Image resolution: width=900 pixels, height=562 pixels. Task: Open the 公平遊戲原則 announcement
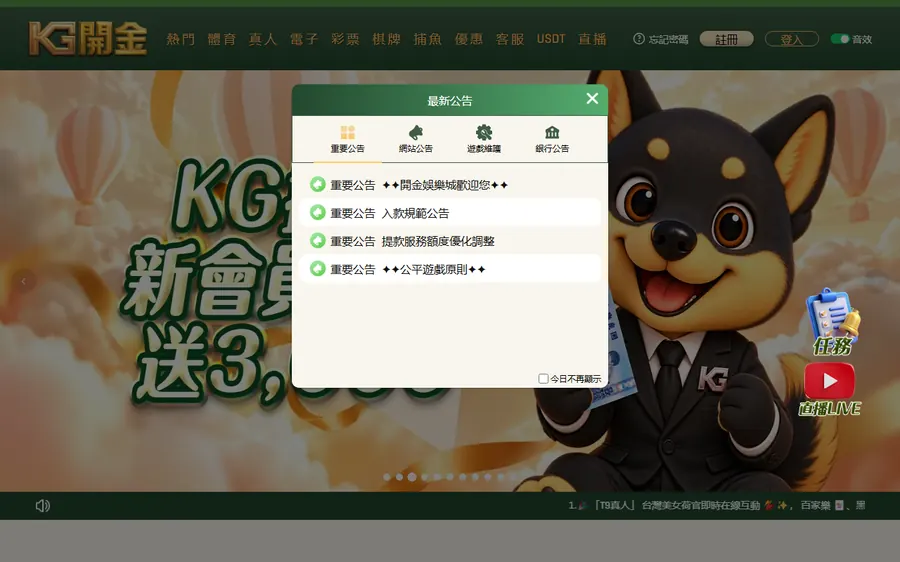tap(450, 269)
